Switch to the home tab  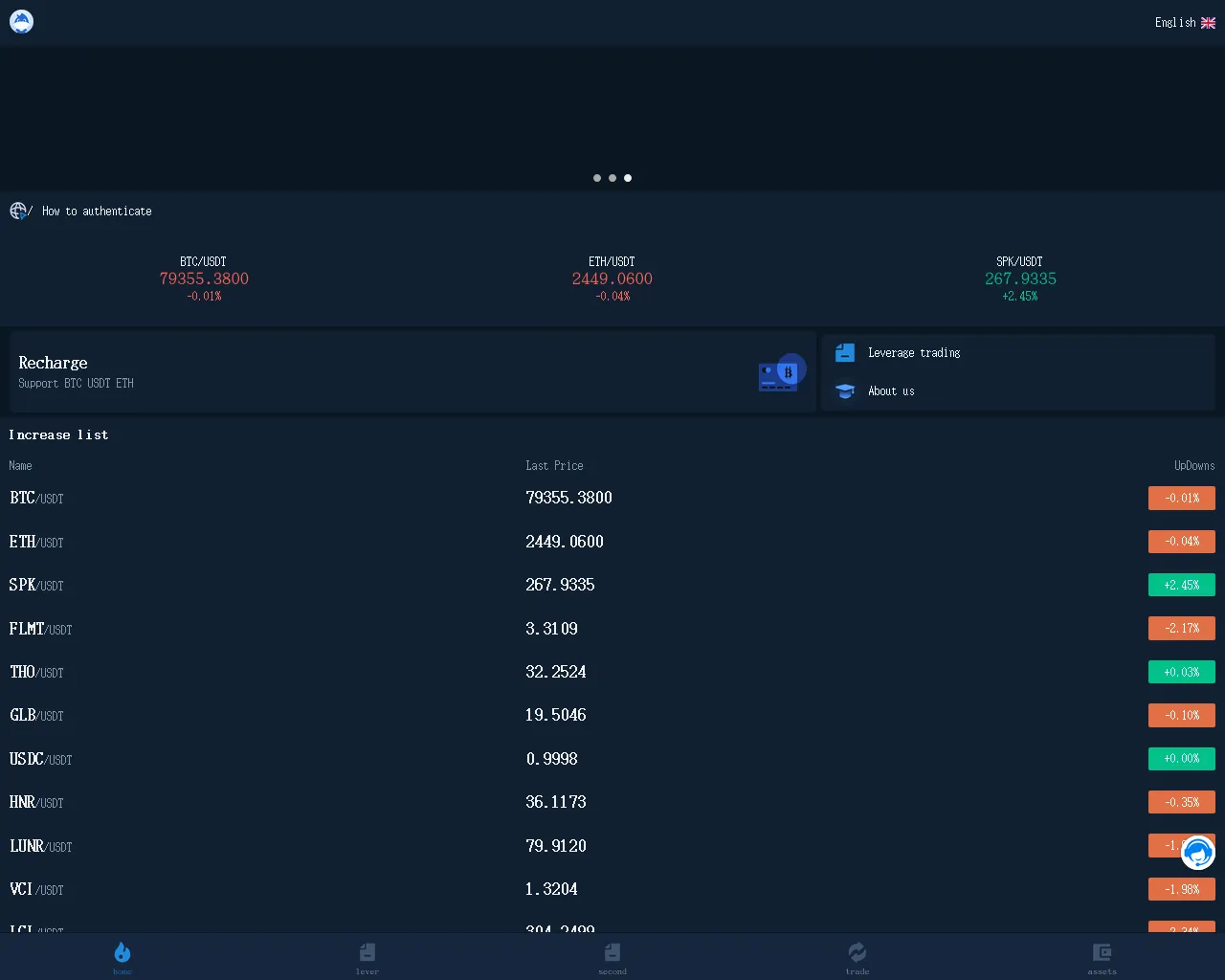tap(122, 956)
